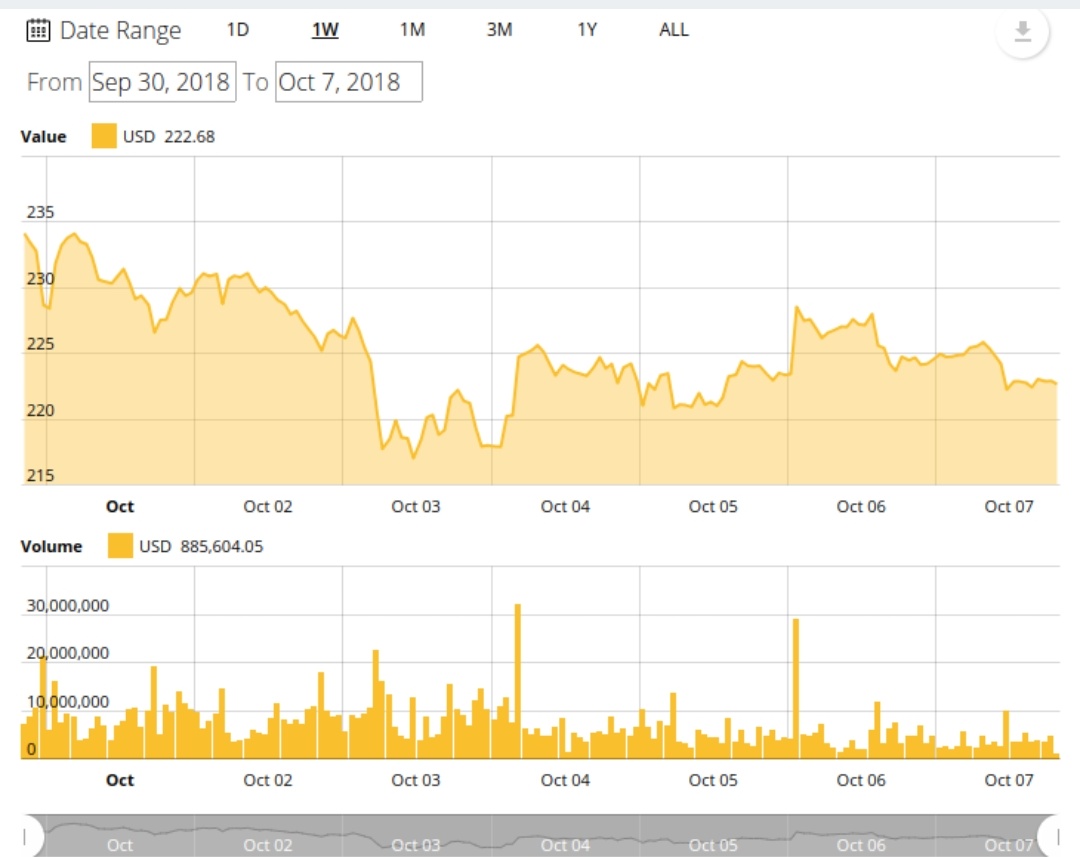Grab the left handle of range navigator
Viewport: 1080px width, 857px height.
(25, 836)
